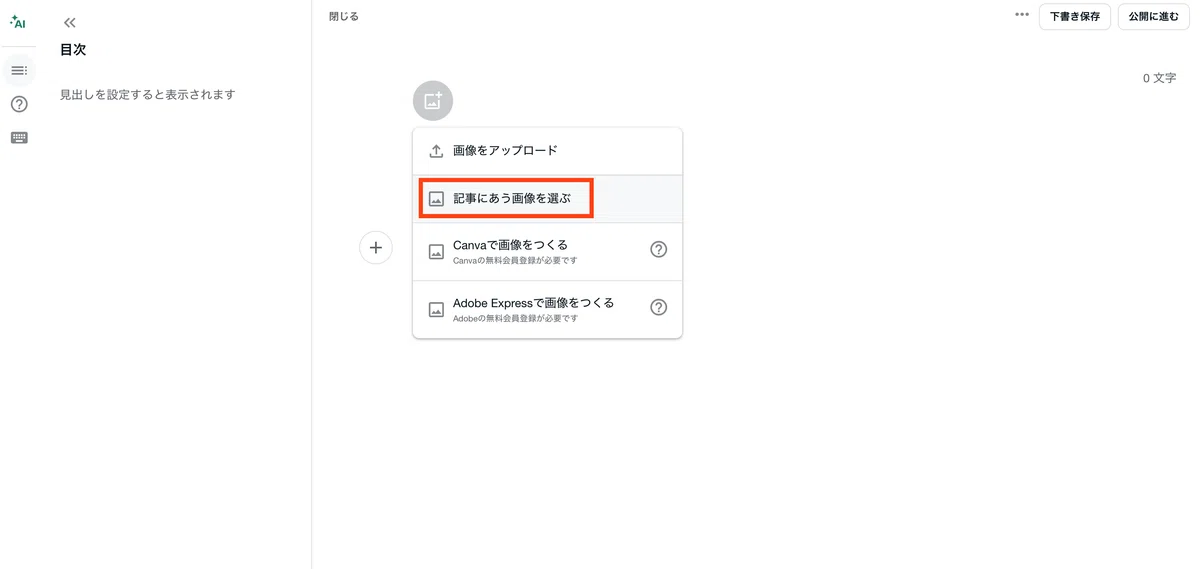This screenshot has width=1200, height=569.
Task: Click the plus button to insert content
Action: pos(376,247)
